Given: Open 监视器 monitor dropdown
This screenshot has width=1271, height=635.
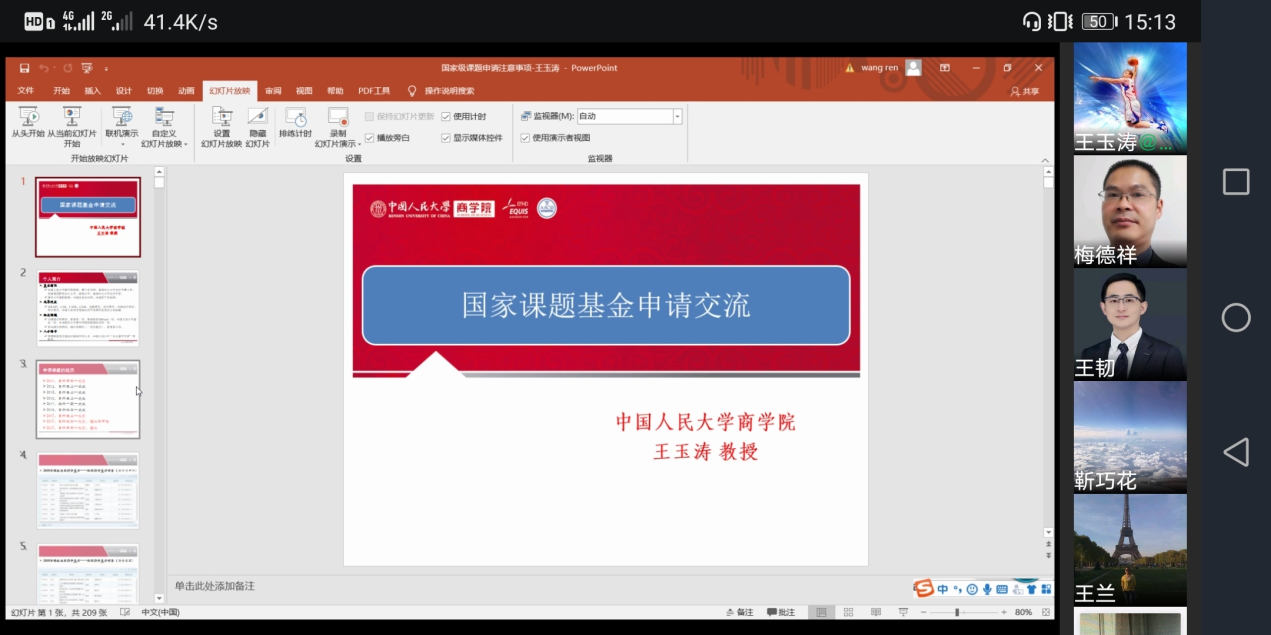Looking at the screenshot, I should click(x=677, y=116).
